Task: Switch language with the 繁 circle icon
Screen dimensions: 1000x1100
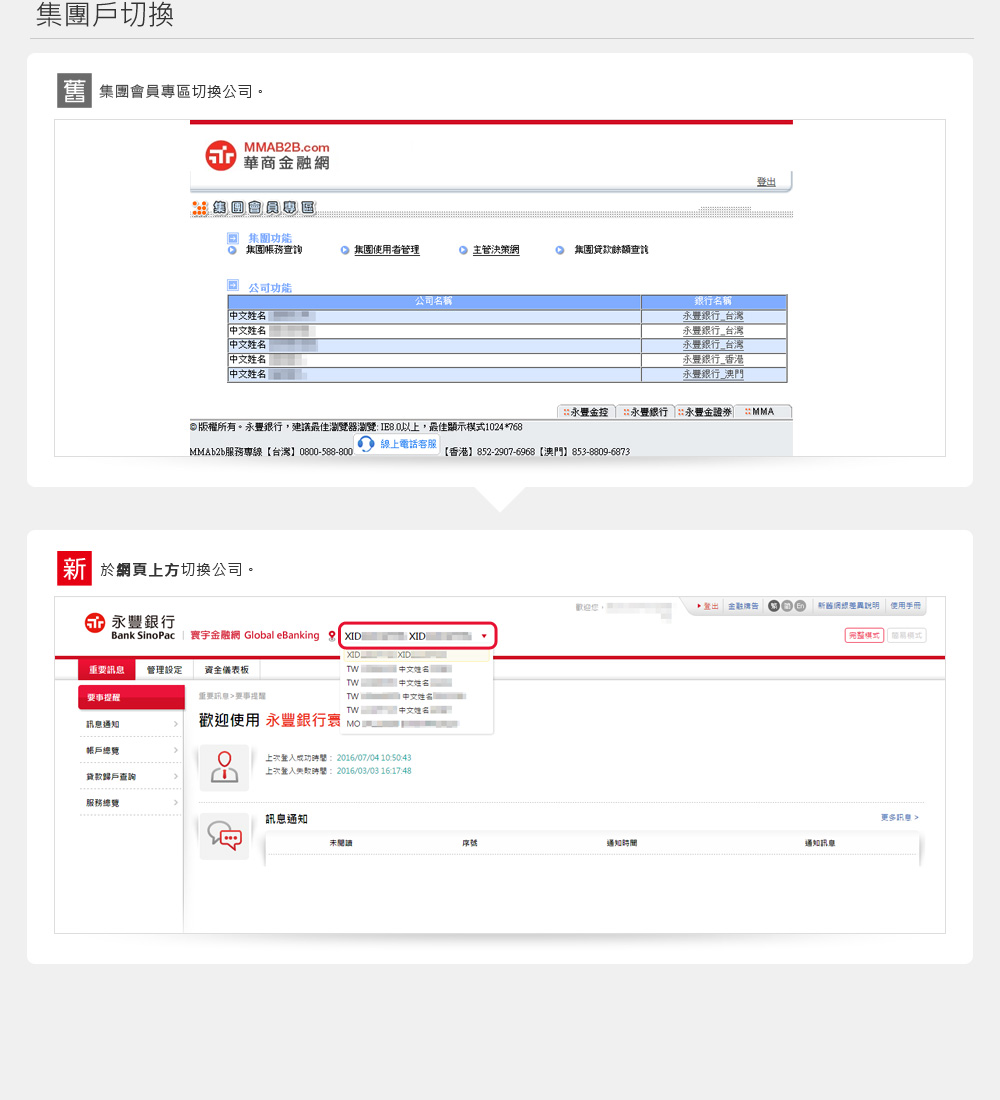Action: pos(773,605)
